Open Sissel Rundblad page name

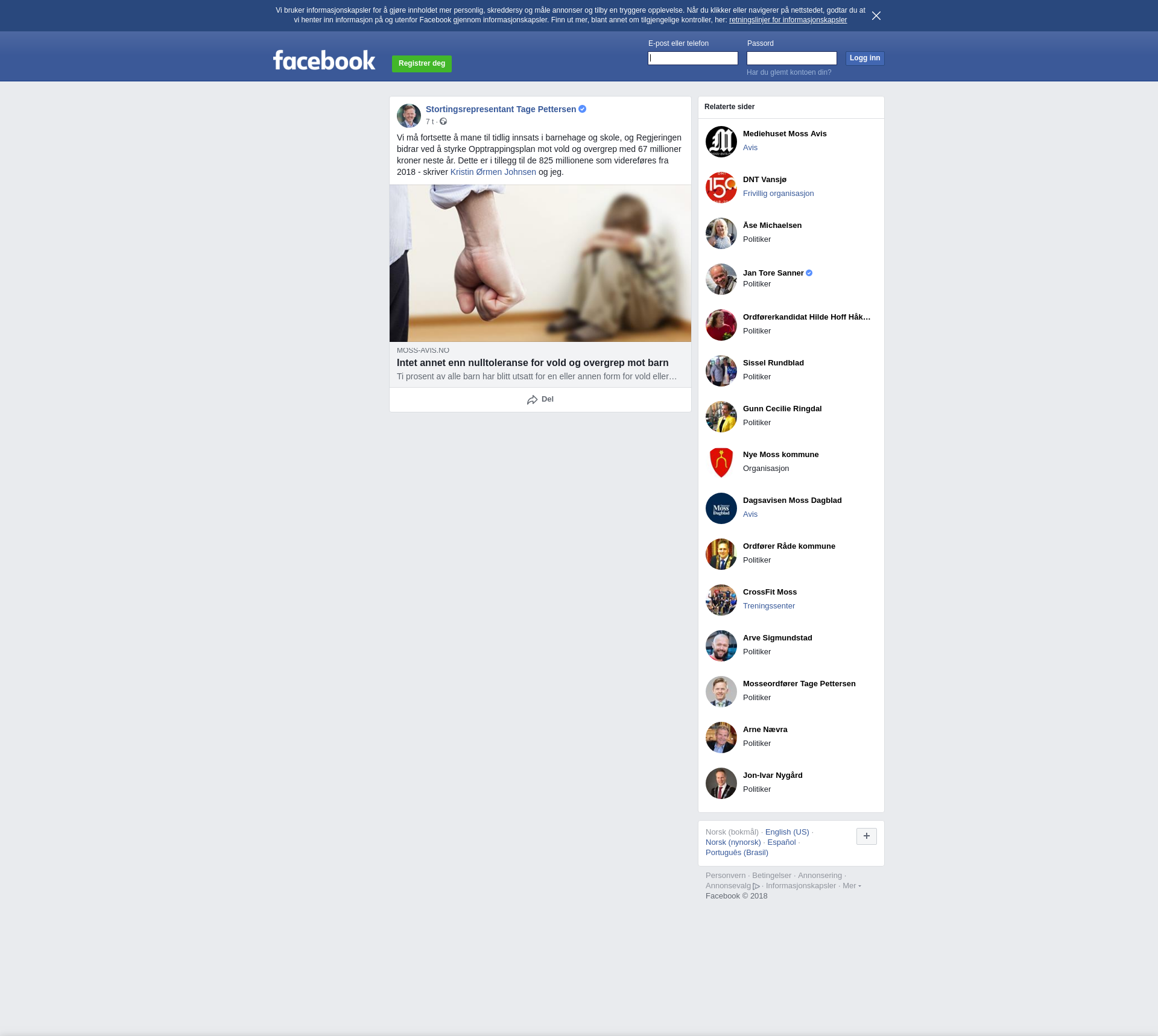pos(773,363)
